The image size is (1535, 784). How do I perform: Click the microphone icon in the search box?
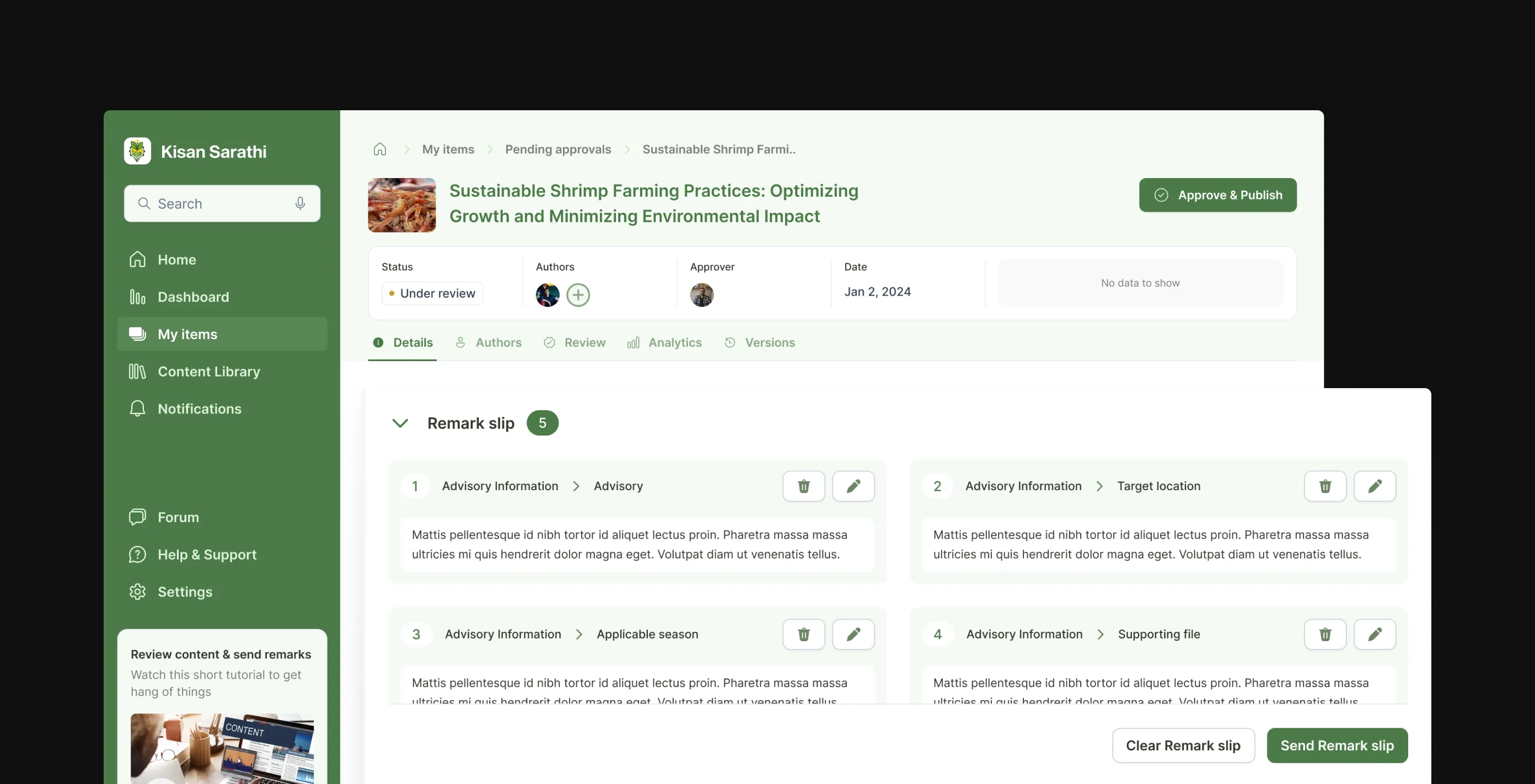pos(300,204)
